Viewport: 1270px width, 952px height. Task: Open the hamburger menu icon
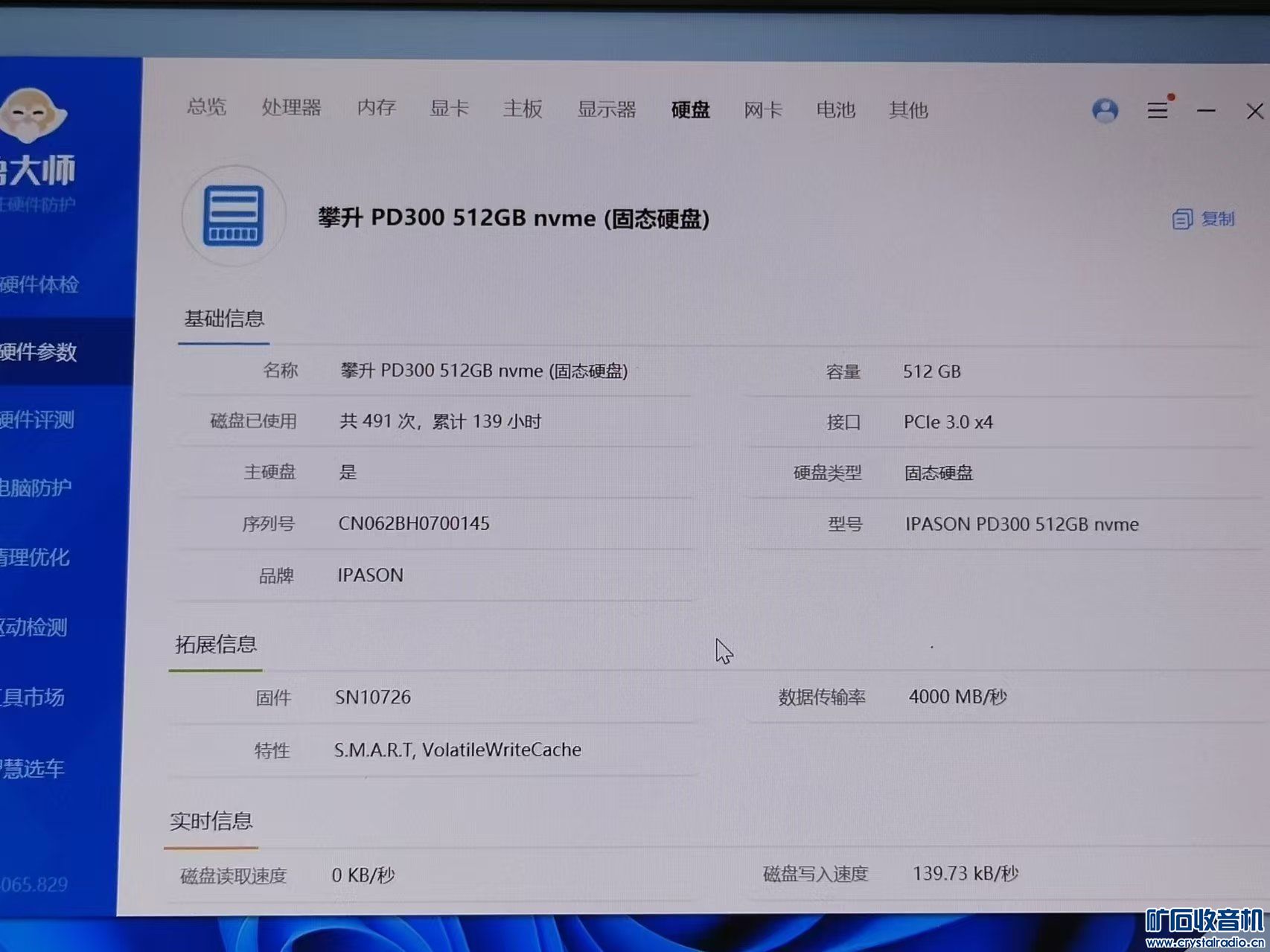(1158, 110)
